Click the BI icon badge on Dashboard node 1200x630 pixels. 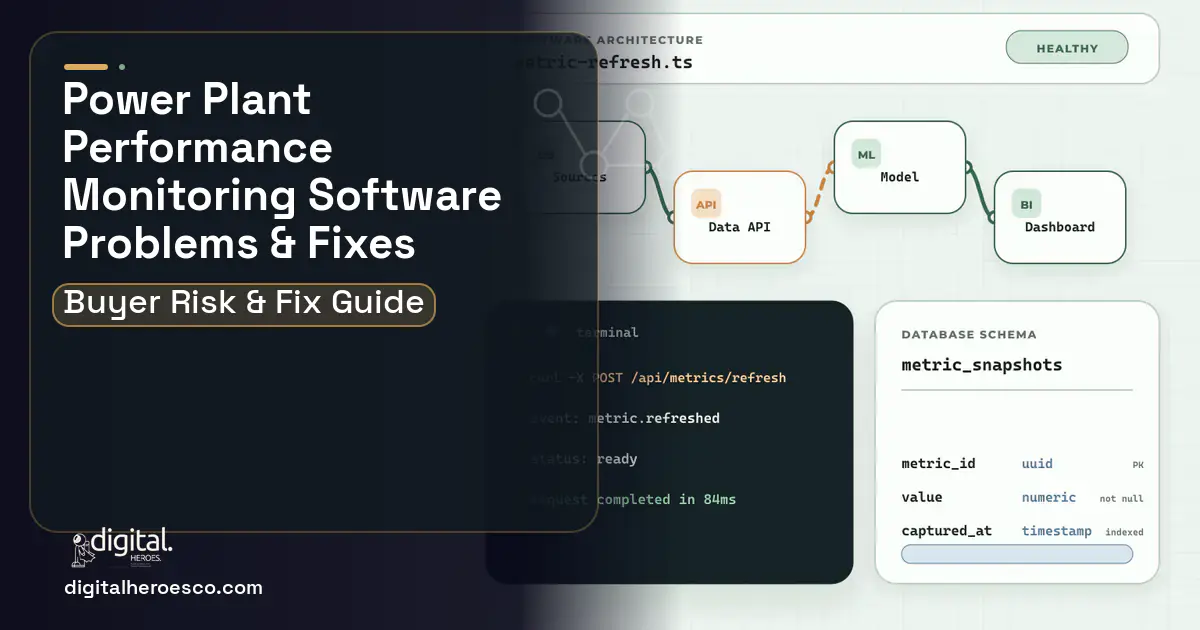pos(1026,204)
